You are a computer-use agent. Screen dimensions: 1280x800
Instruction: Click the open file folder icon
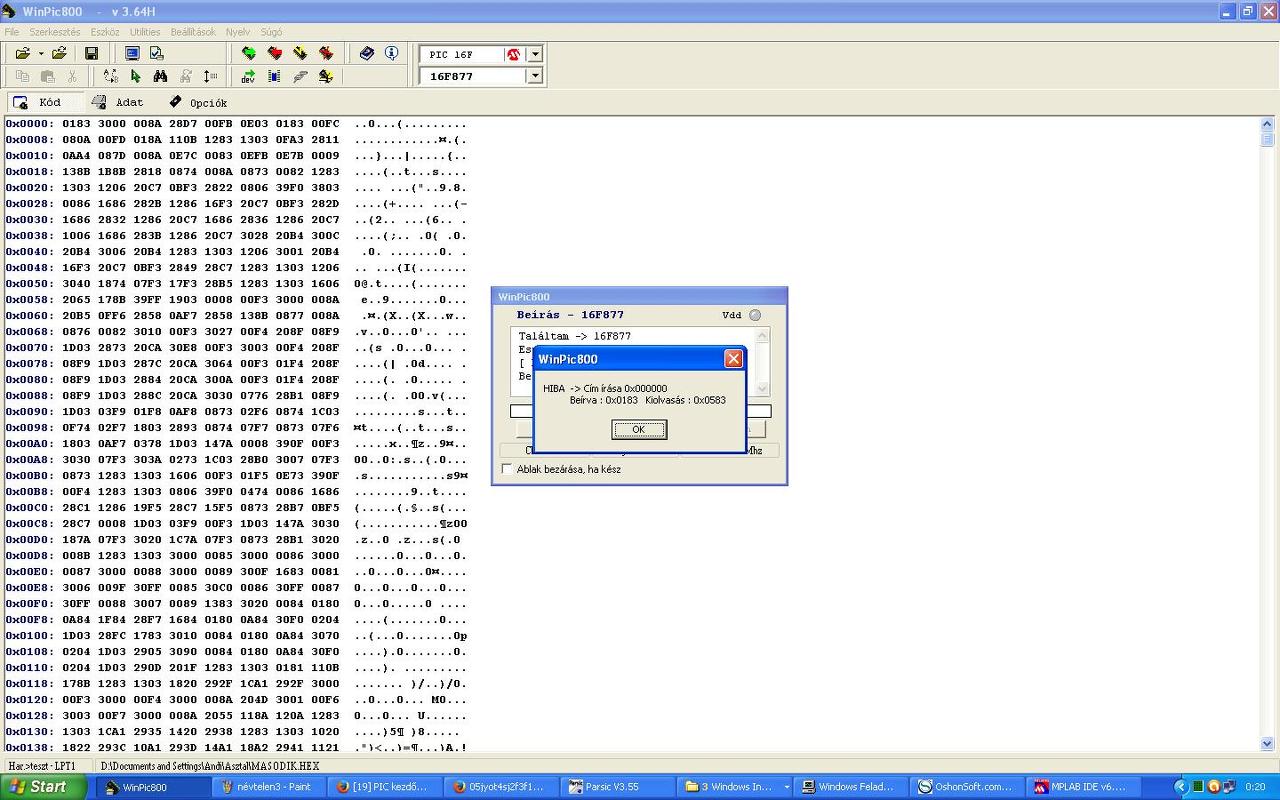coord(22,53)
